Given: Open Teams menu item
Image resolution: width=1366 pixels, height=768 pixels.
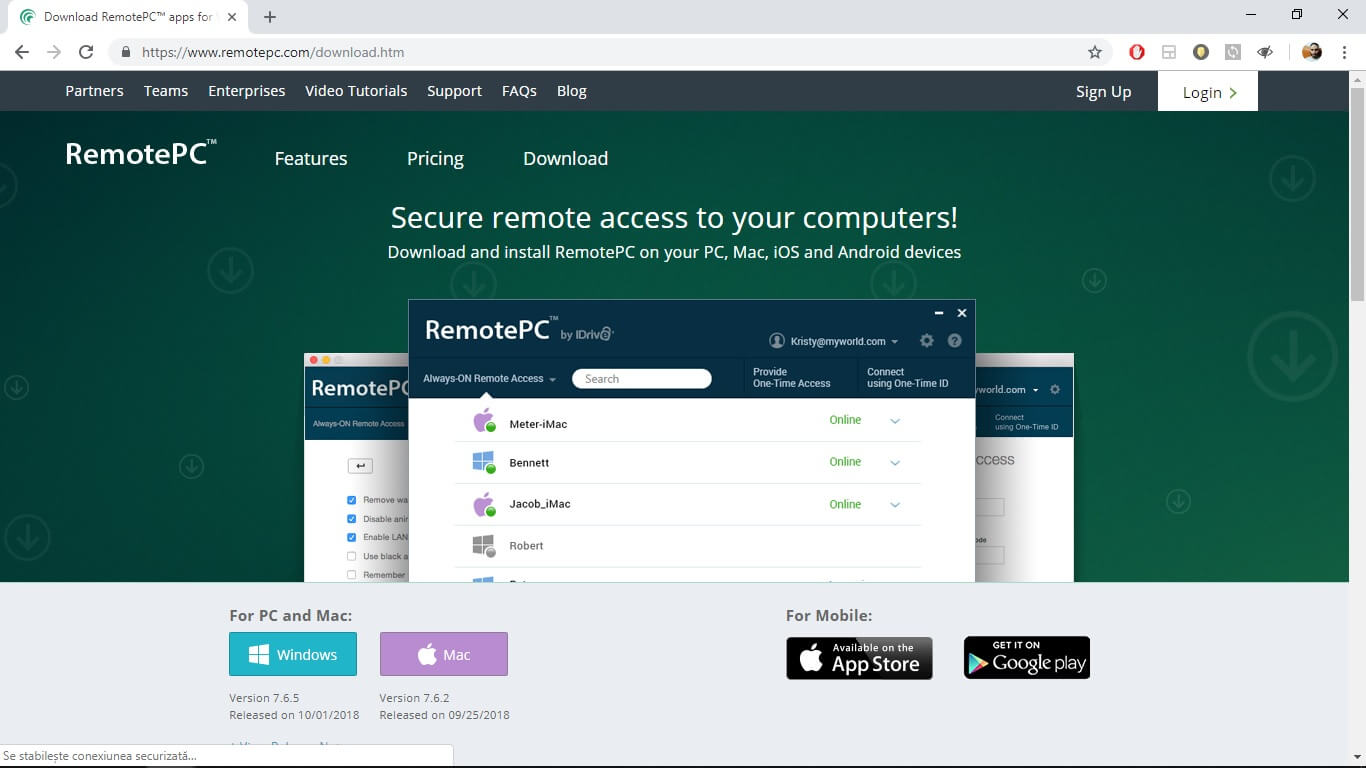Looking at the screenshot, I should pos(166,91).
